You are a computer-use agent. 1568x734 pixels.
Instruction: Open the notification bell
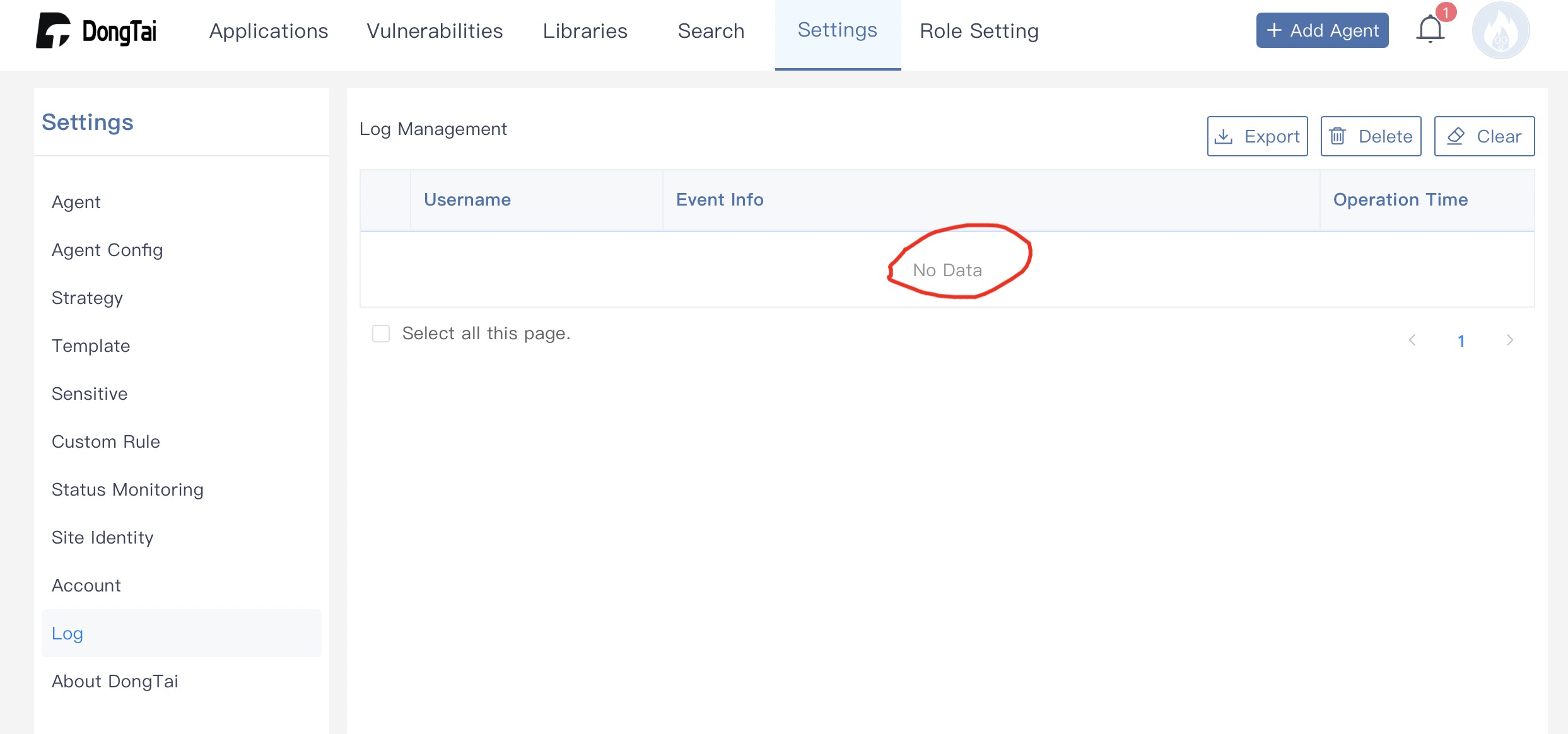1430,30
